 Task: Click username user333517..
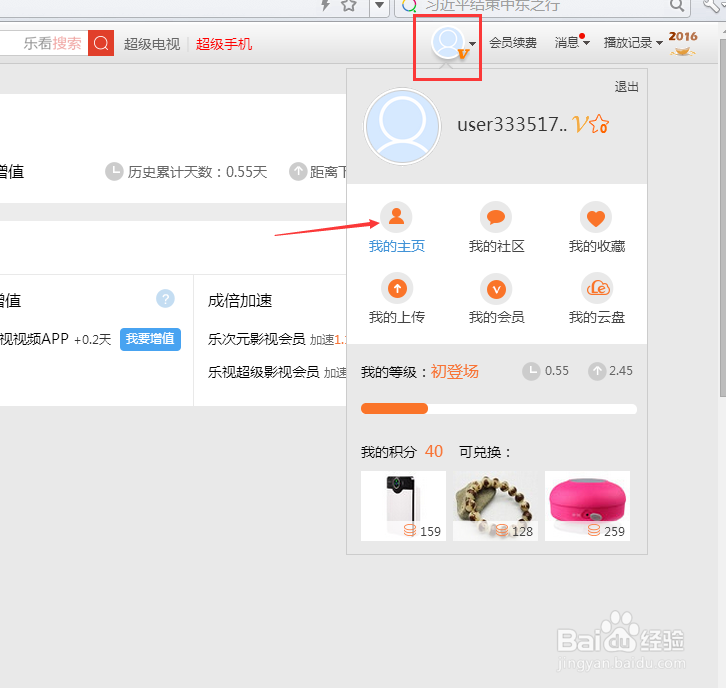point(512,125)
